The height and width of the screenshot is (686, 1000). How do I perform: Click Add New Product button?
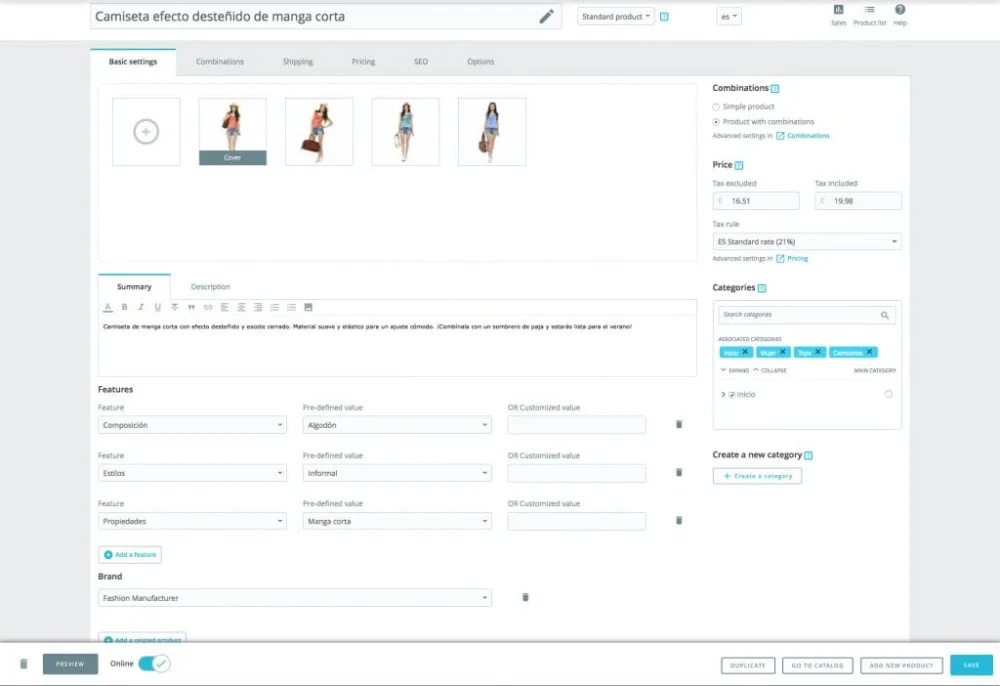point(901,666)
